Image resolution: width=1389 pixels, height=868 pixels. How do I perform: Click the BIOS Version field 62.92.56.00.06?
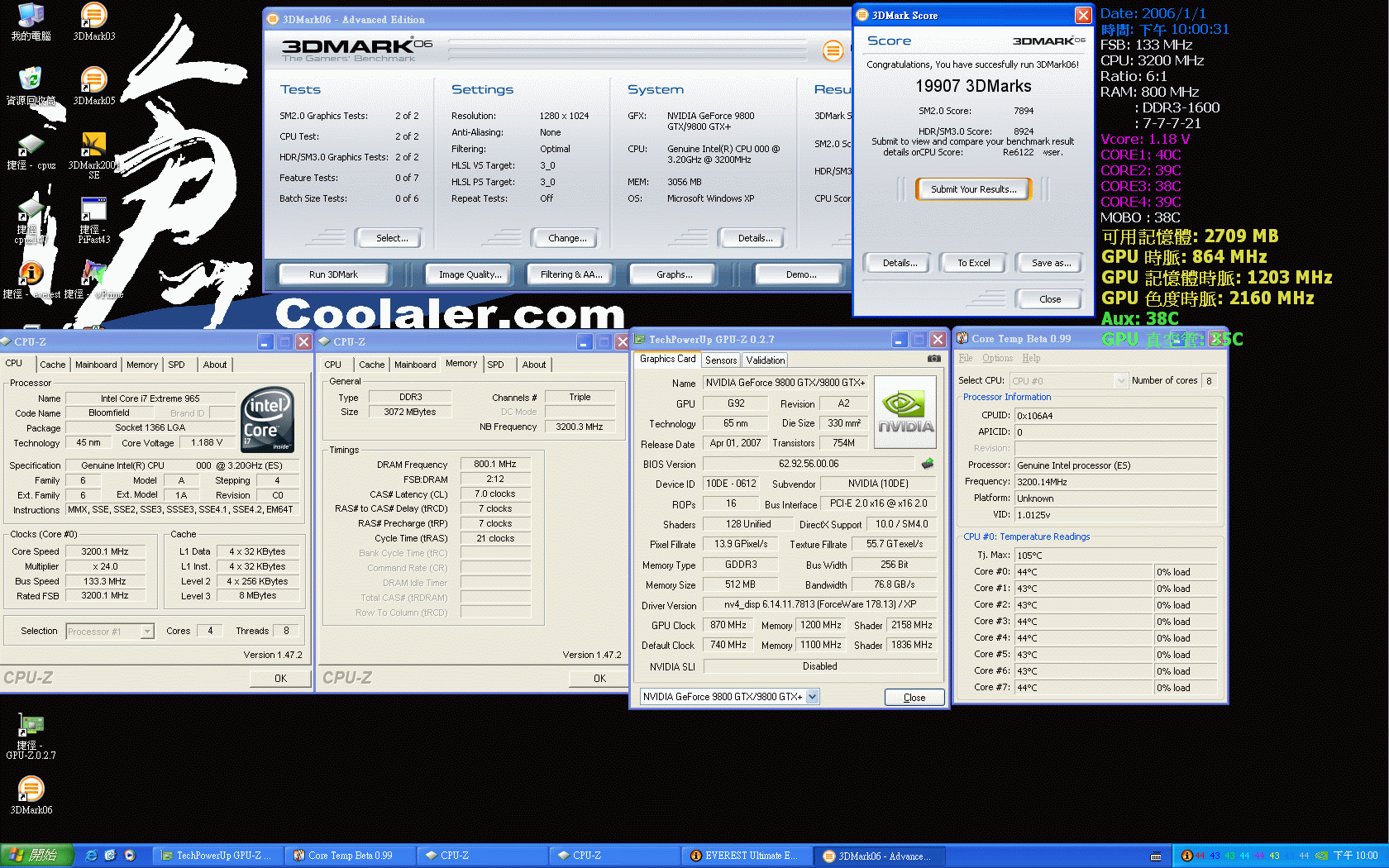pyautogui.click(x=809, y=464)
